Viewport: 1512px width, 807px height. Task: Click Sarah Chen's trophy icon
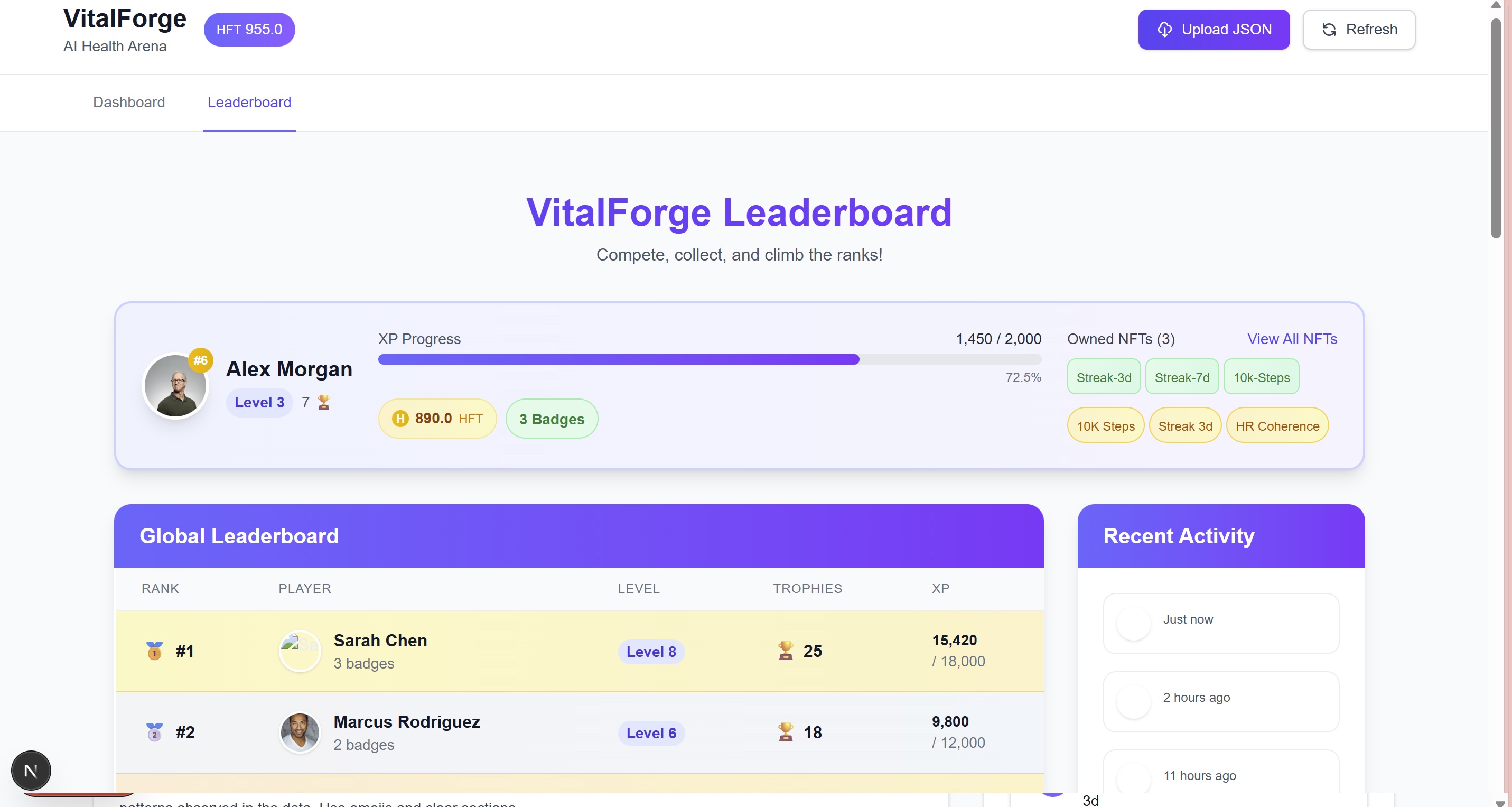pos(786,651)
